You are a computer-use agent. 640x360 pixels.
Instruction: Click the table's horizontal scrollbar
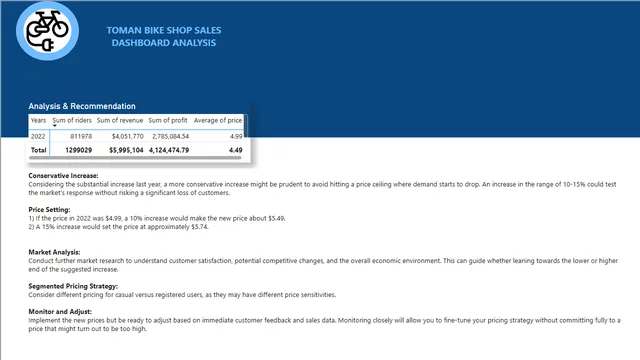tap(135, 158)
